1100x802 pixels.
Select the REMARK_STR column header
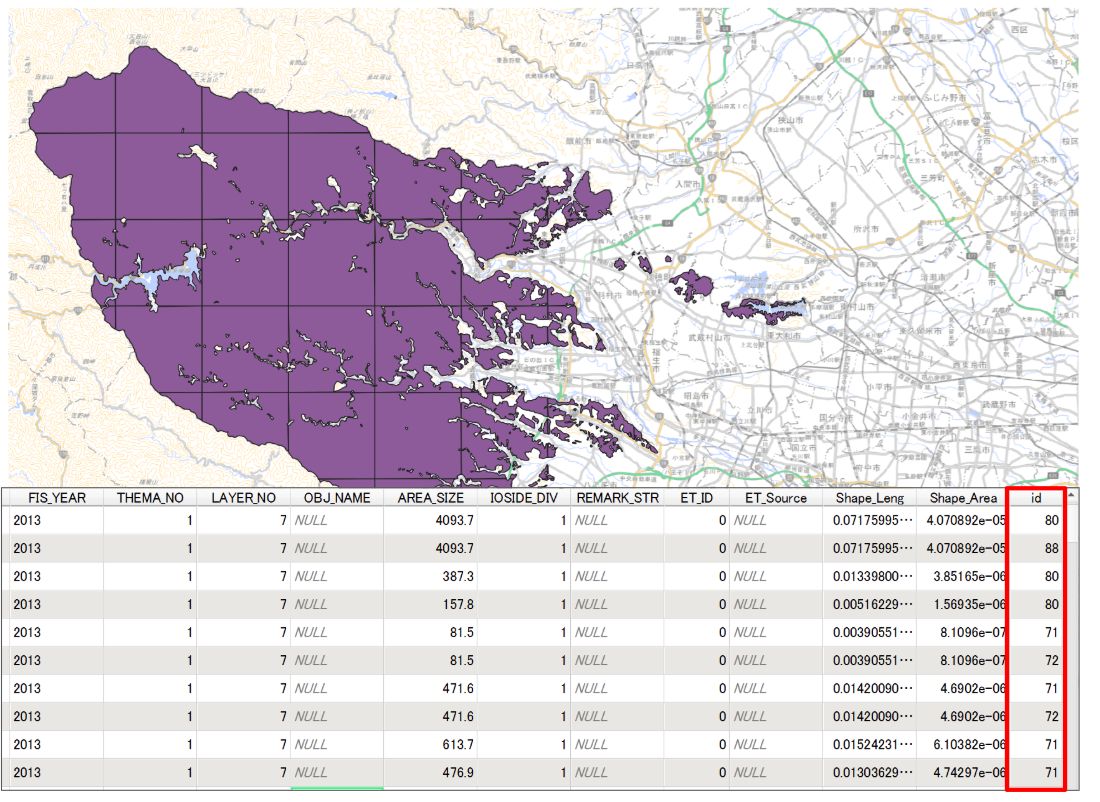(x=617, y=497)
